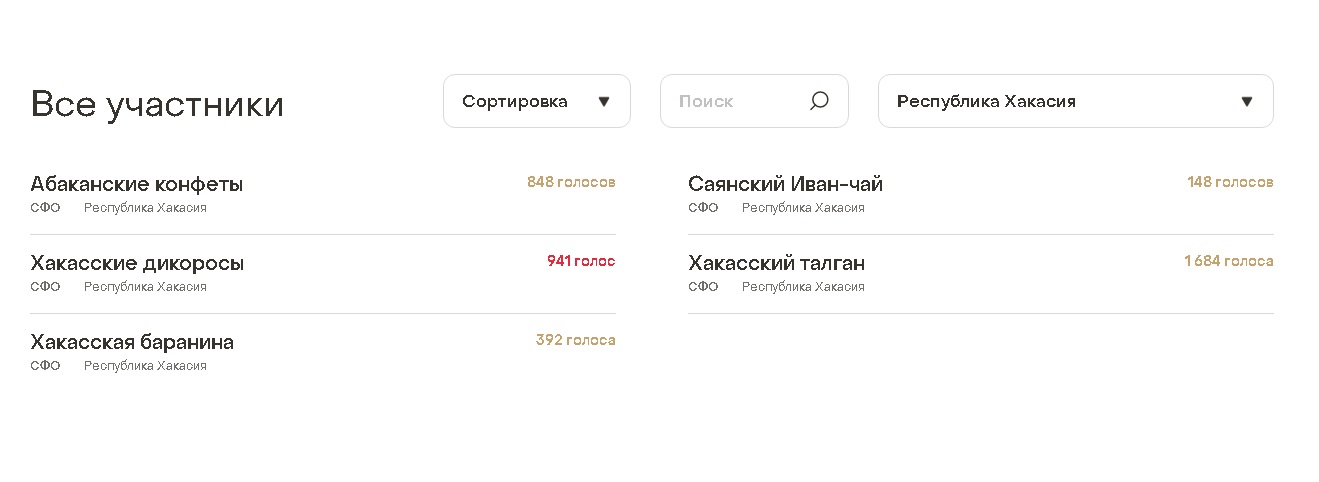Click the magnifying glass search icon
Screen dimensions: 1319x482
819,101
